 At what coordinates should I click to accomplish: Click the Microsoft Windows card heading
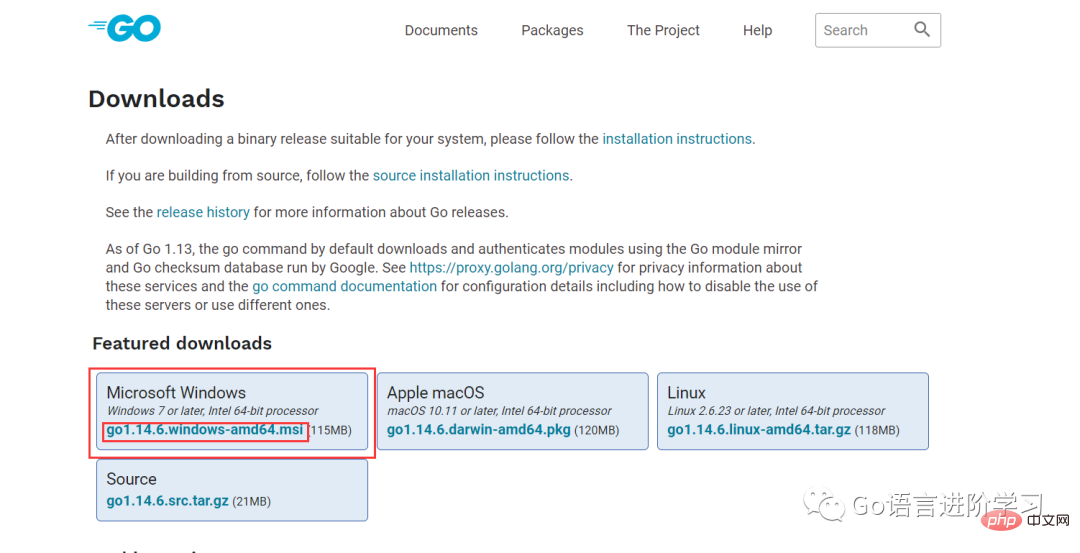click(176, 393)
